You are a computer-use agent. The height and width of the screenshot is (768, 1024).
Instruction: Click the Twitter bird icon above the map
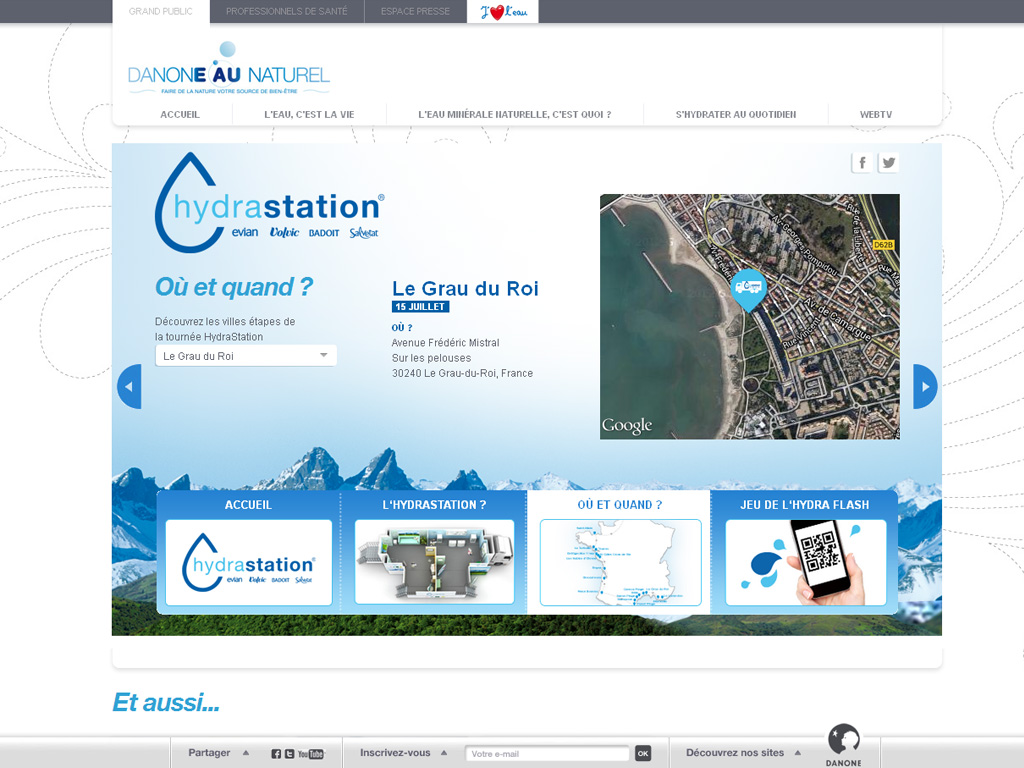pyautogui.click(x=888, y=163)
